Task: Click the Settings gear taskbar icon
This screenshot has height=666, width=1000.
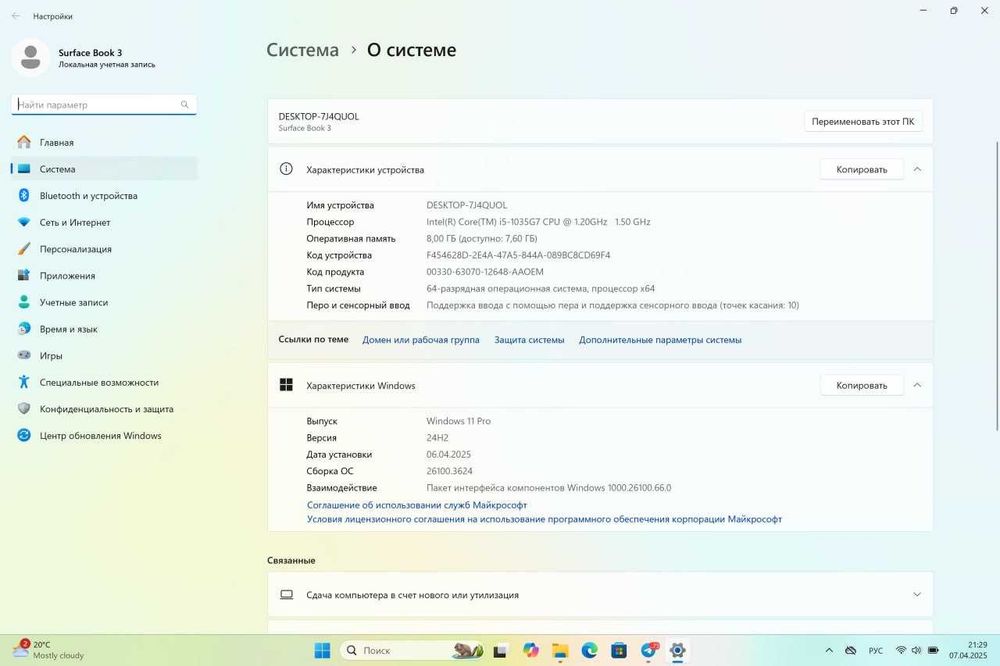Action: pos(677,650)
